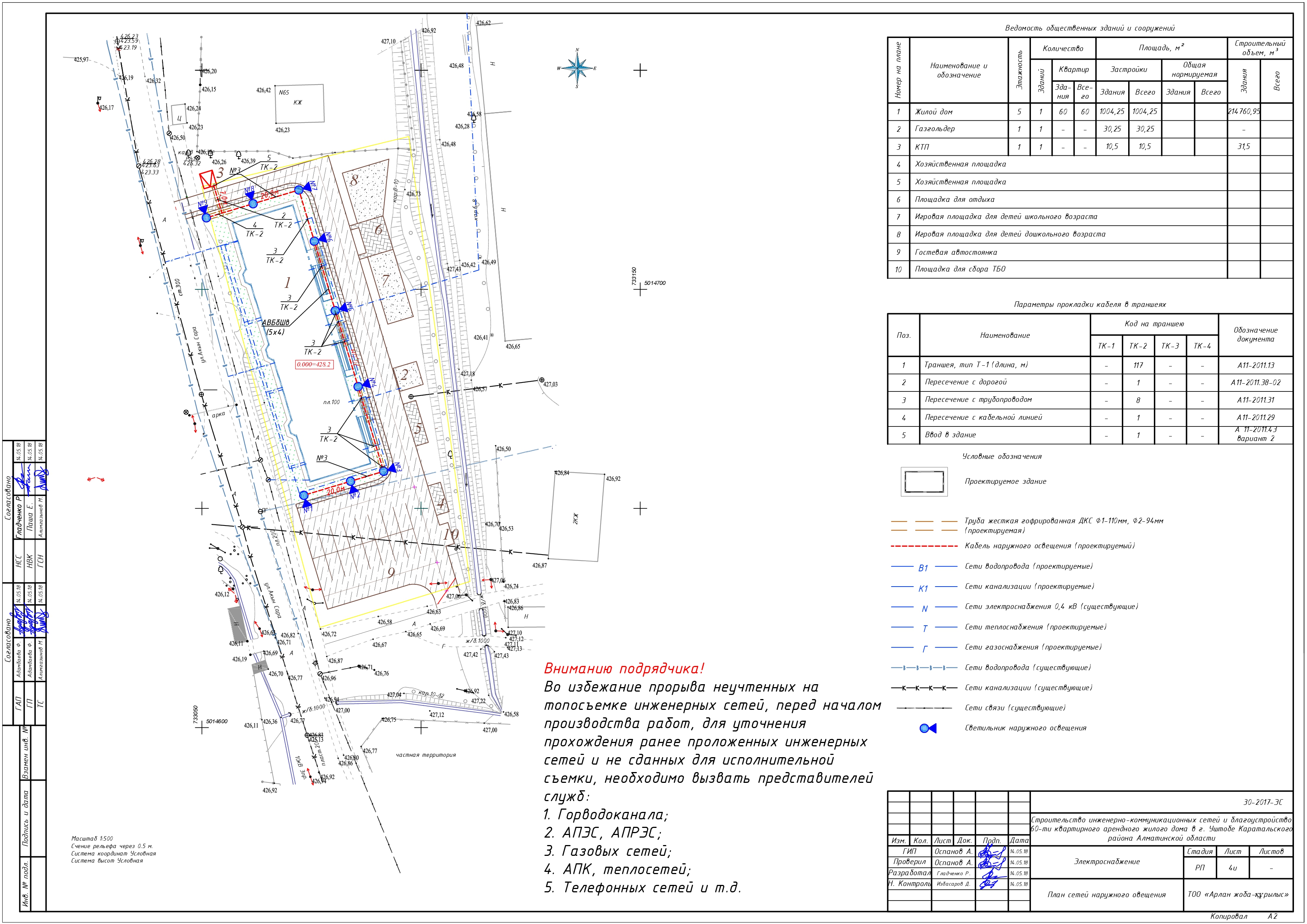Image resolution: width=1307 pixels, height=924 pixels.
Task: Click the 'Ввод в здание' table row
Action: click(x=1090, y=435)
